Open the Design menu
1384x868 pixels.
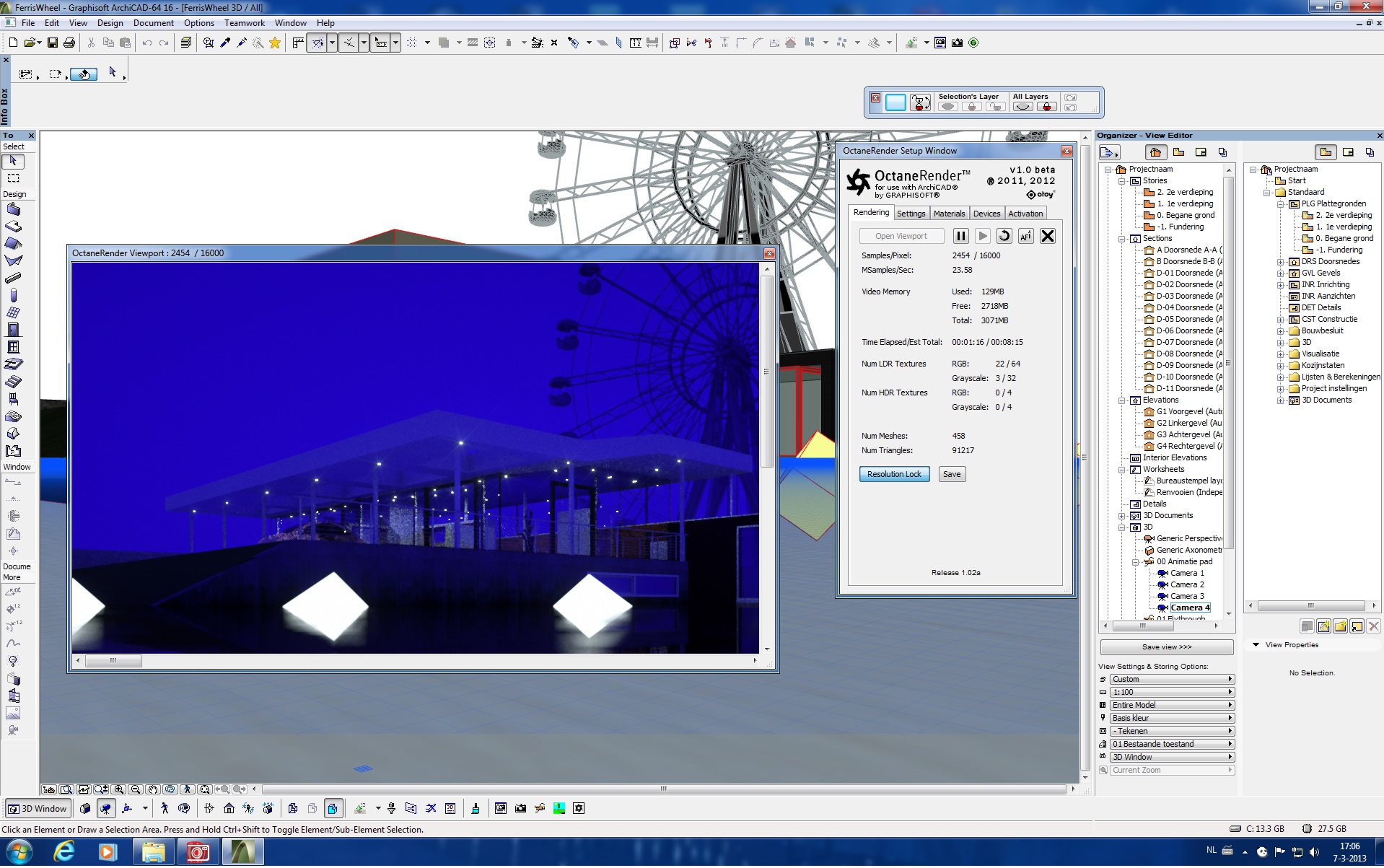pyautogui.click(x=110, y=23)
